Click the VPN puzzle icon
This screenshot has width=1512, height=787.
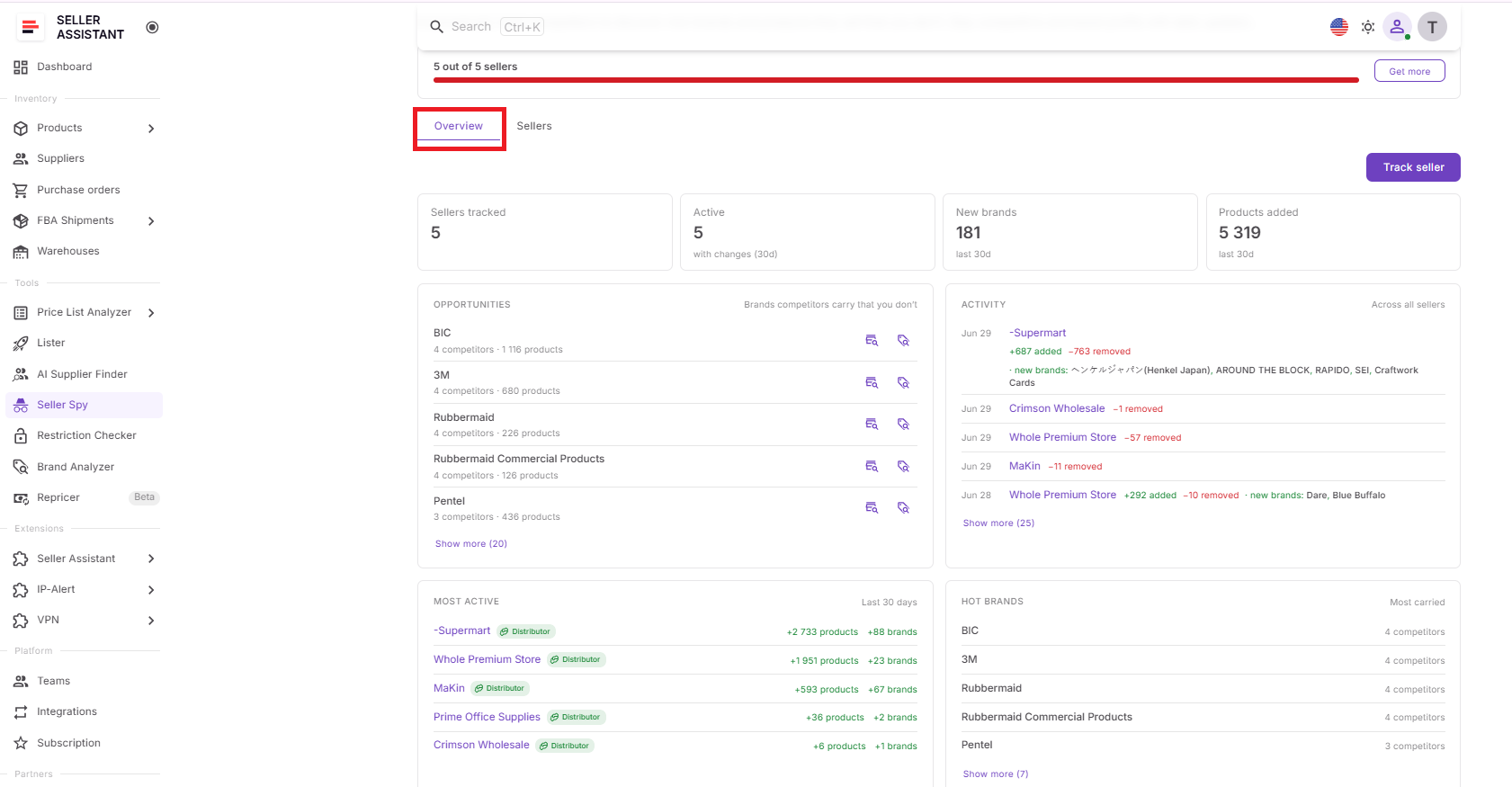coord(21,621)
